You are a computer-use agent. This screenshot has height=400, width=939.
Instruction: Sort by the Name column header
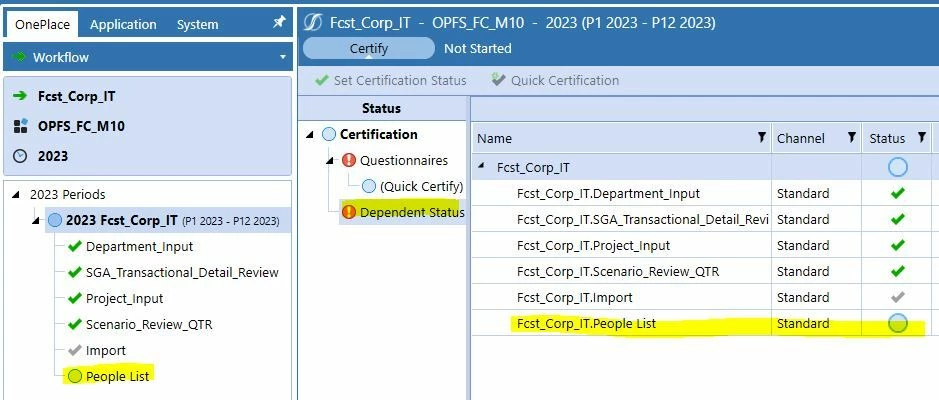click(x=494, y=139)
